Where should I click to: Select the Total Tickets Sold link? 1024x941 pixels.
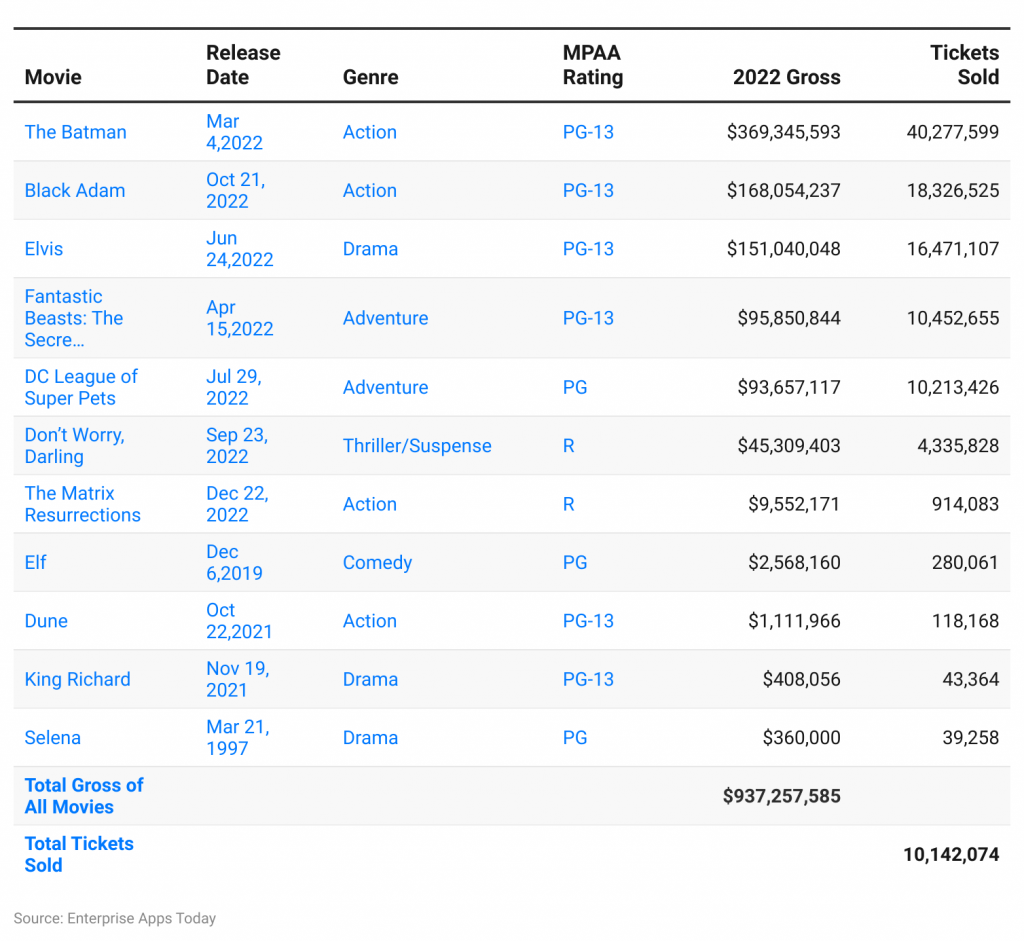78,854
